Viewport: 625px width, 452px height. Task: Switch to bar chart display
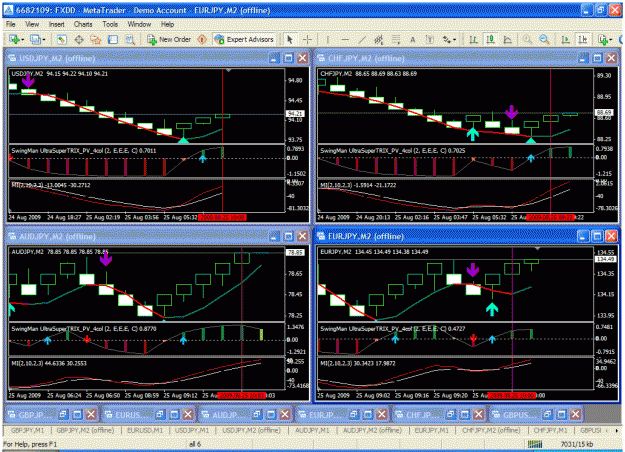click(473, 39)
